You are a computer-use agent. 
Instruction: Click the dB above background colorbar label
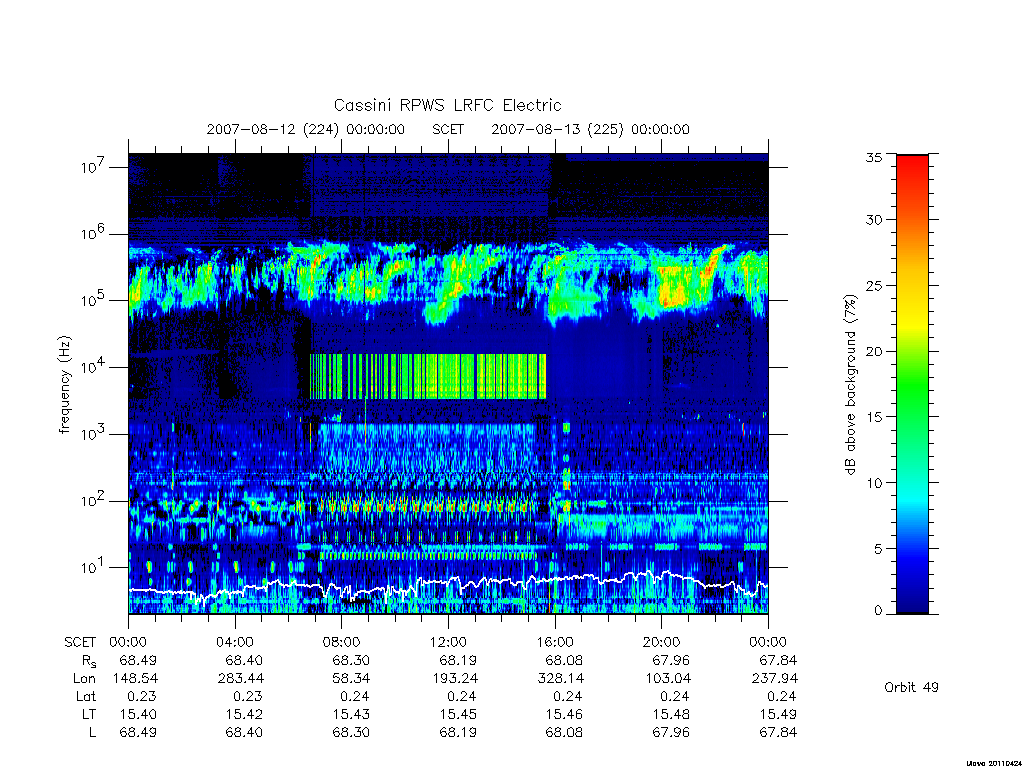coord(850,385)
